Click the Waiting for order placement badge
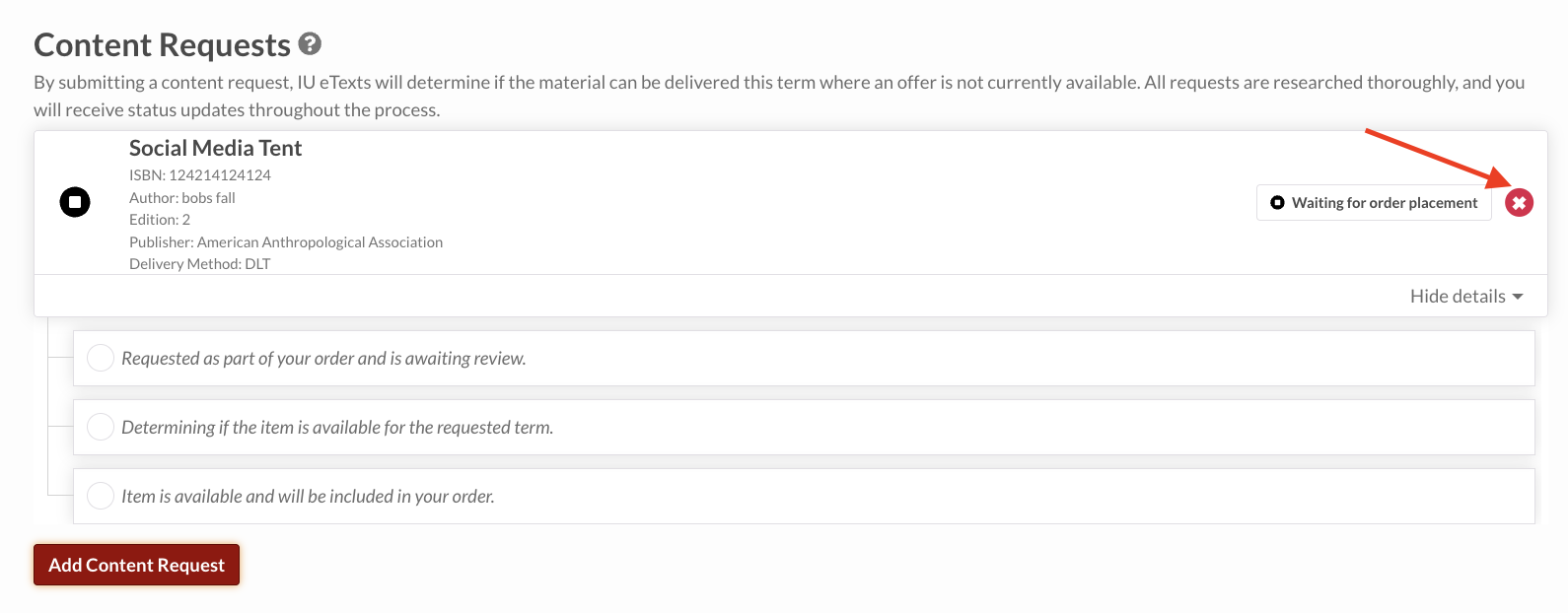The height and width of the screenshot is (613, 1568). 1374,203
